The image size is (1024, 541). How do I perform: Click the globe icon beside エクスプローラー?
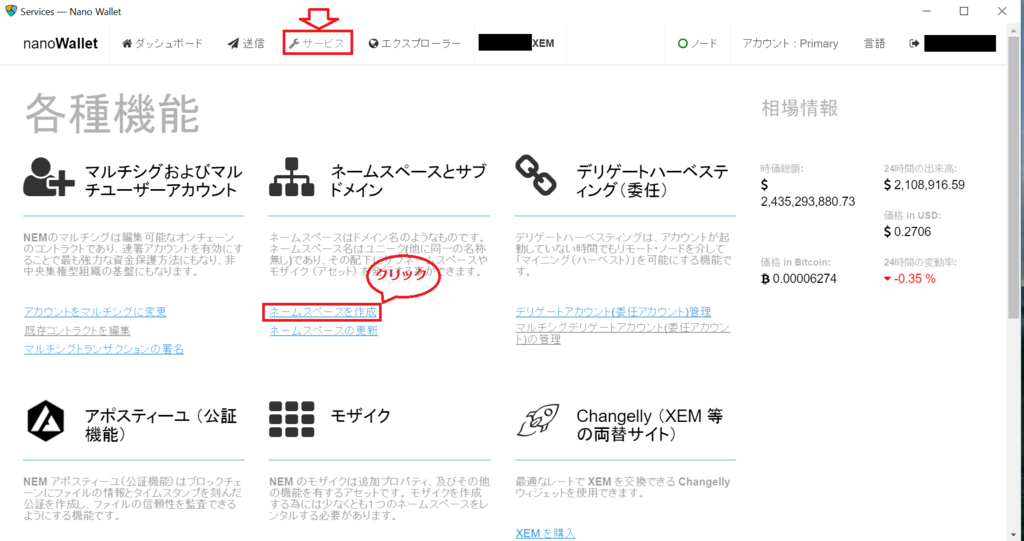374,44
